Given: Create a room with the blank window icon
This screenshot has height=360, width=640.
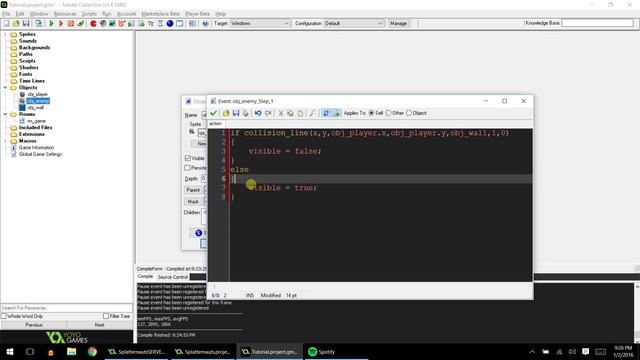Looking at the screenshot, I should pos(180,24).
